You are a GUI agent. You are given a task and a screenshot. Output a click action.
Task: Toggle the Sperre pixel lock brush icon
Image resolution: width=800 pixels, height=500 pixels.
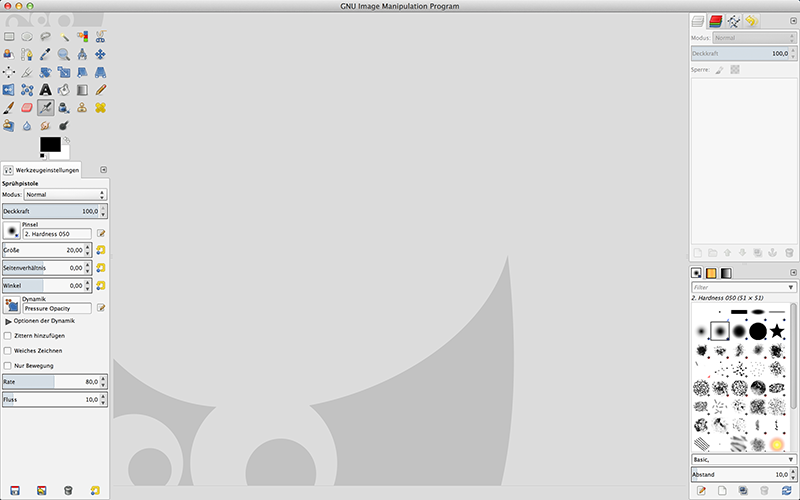coord(719,70)
